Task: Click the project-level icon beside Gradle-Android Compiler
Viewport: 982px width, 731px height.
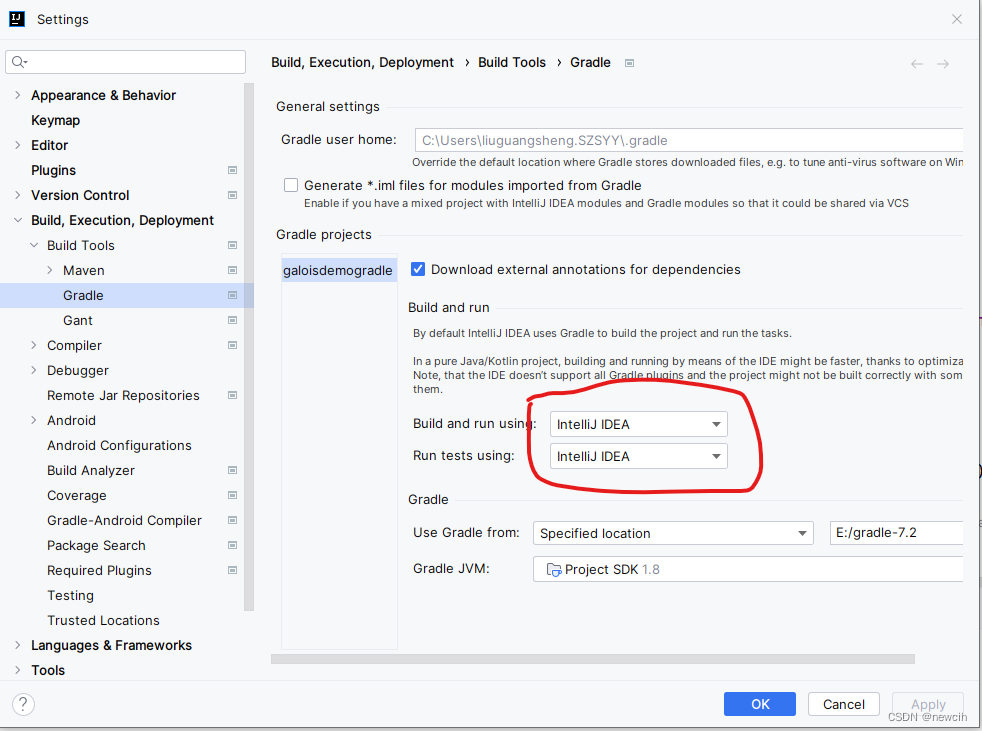Action: tap(232, 521)
